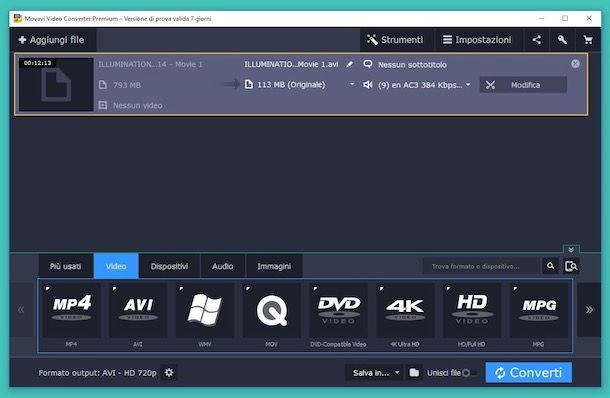Collapse the format panel with double chevron
610x398 pixels.
(571, 249)
